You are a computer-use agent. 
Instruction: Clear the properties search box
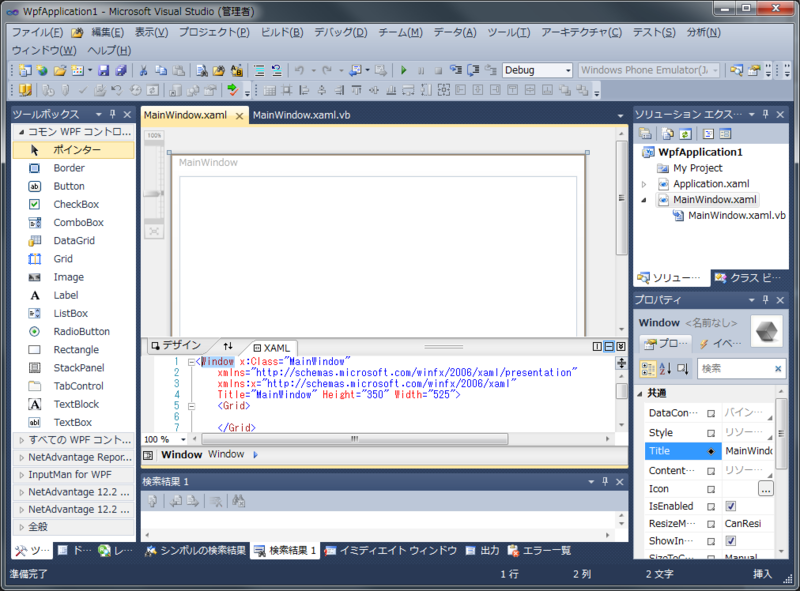coord(778,368)
